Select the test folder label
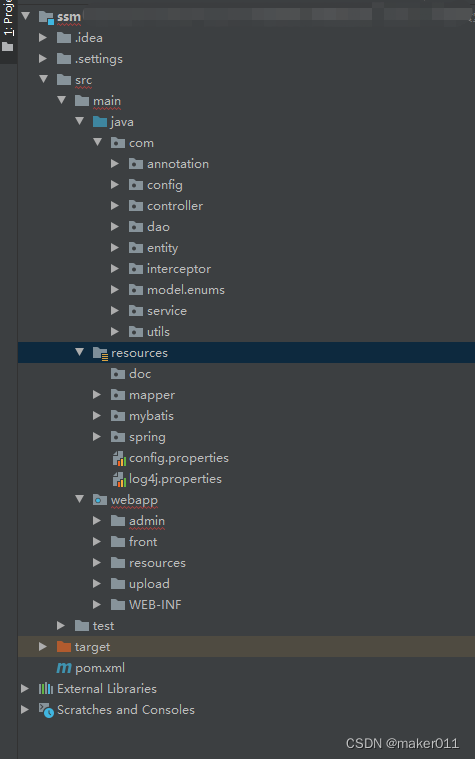 103,625
